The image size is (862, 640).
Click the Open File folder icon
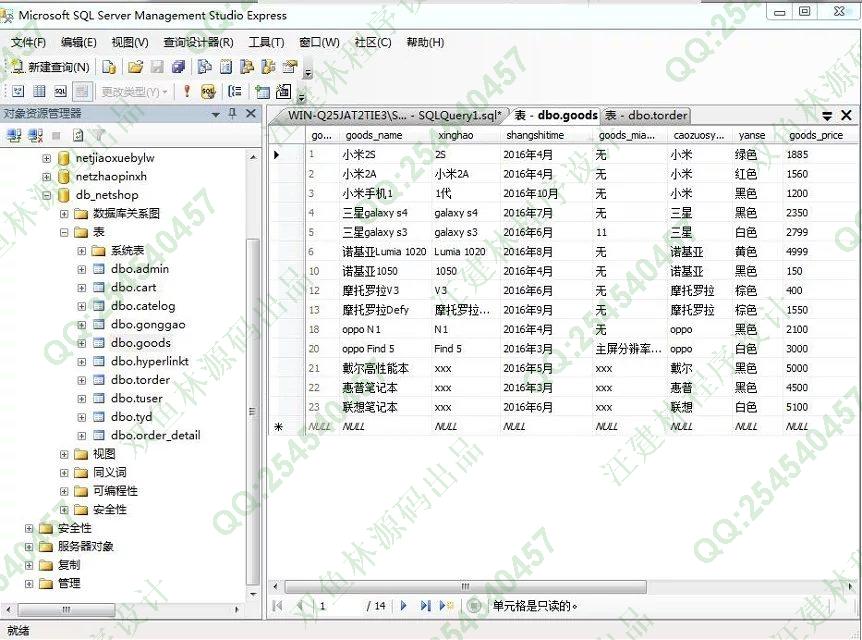tap(135, 67)
